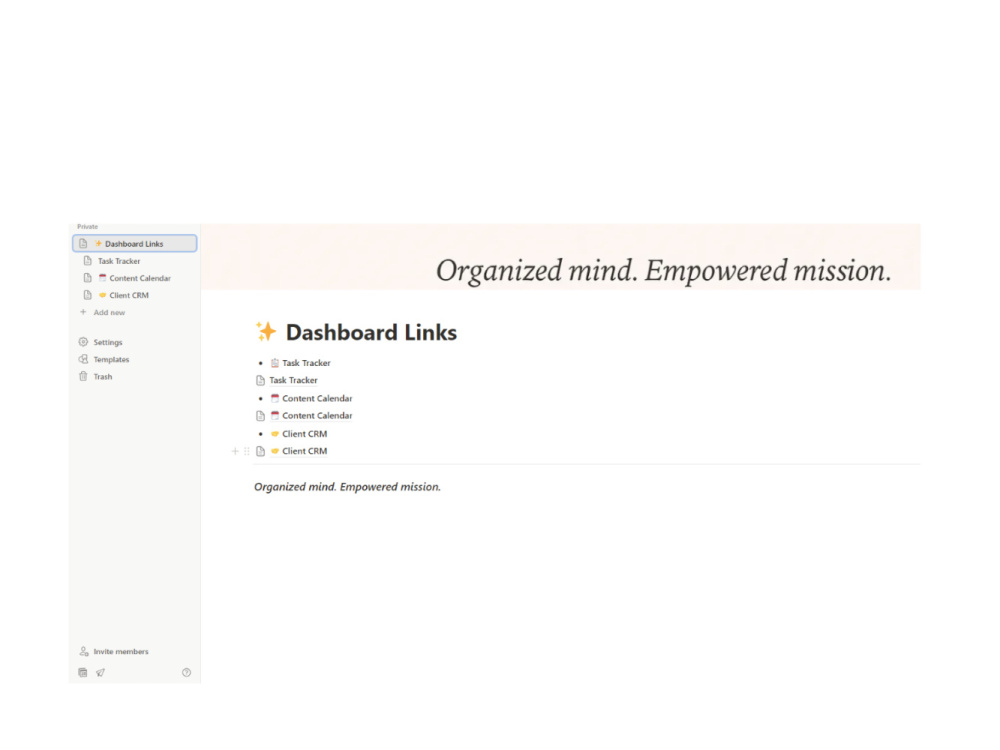1000x750 pixels.
Task: Click the page icon on Client CRM block
Action: click(x=260, y=451)
